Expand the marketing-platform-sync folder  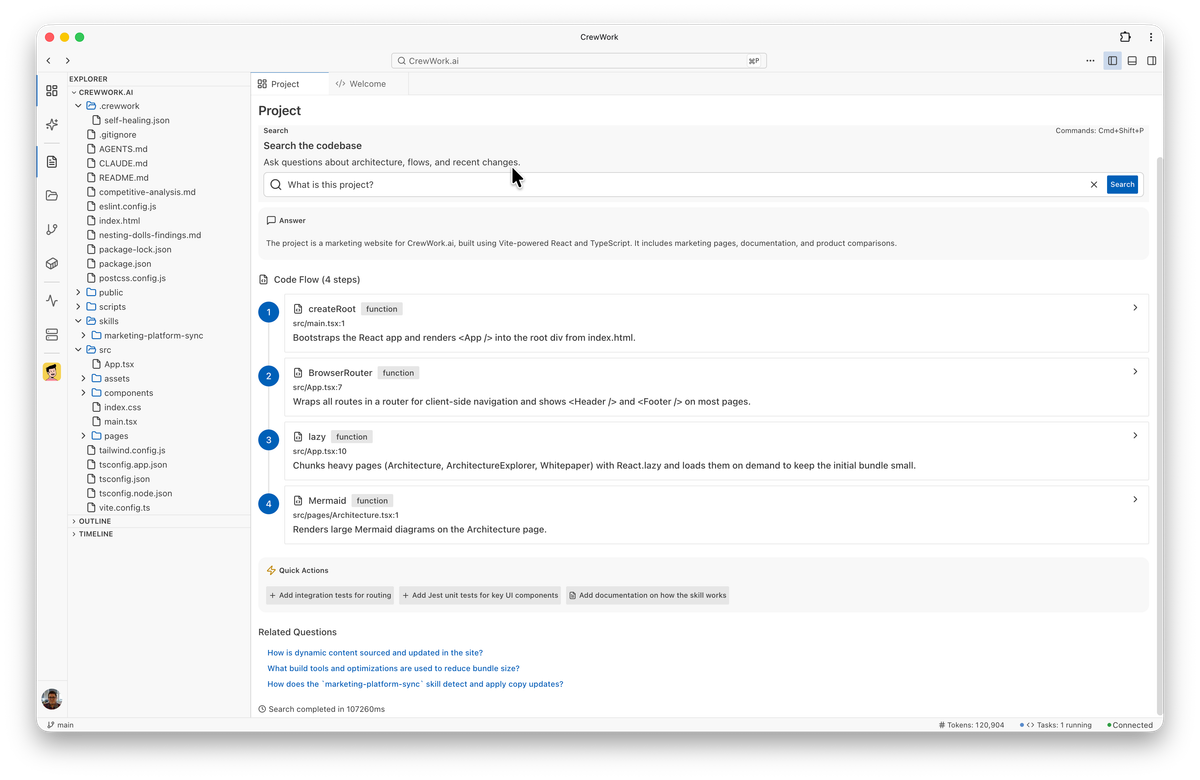coord(84,336)
